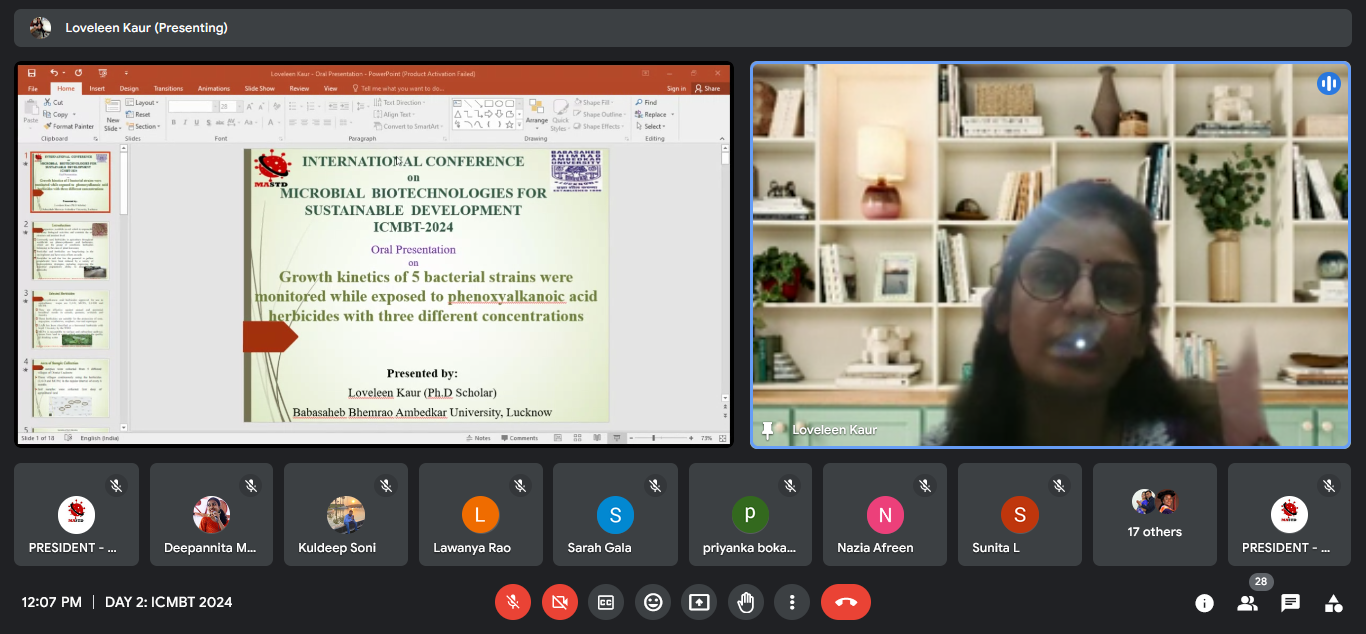Select Lawanya Rao's participant tile

coord(480,514)
